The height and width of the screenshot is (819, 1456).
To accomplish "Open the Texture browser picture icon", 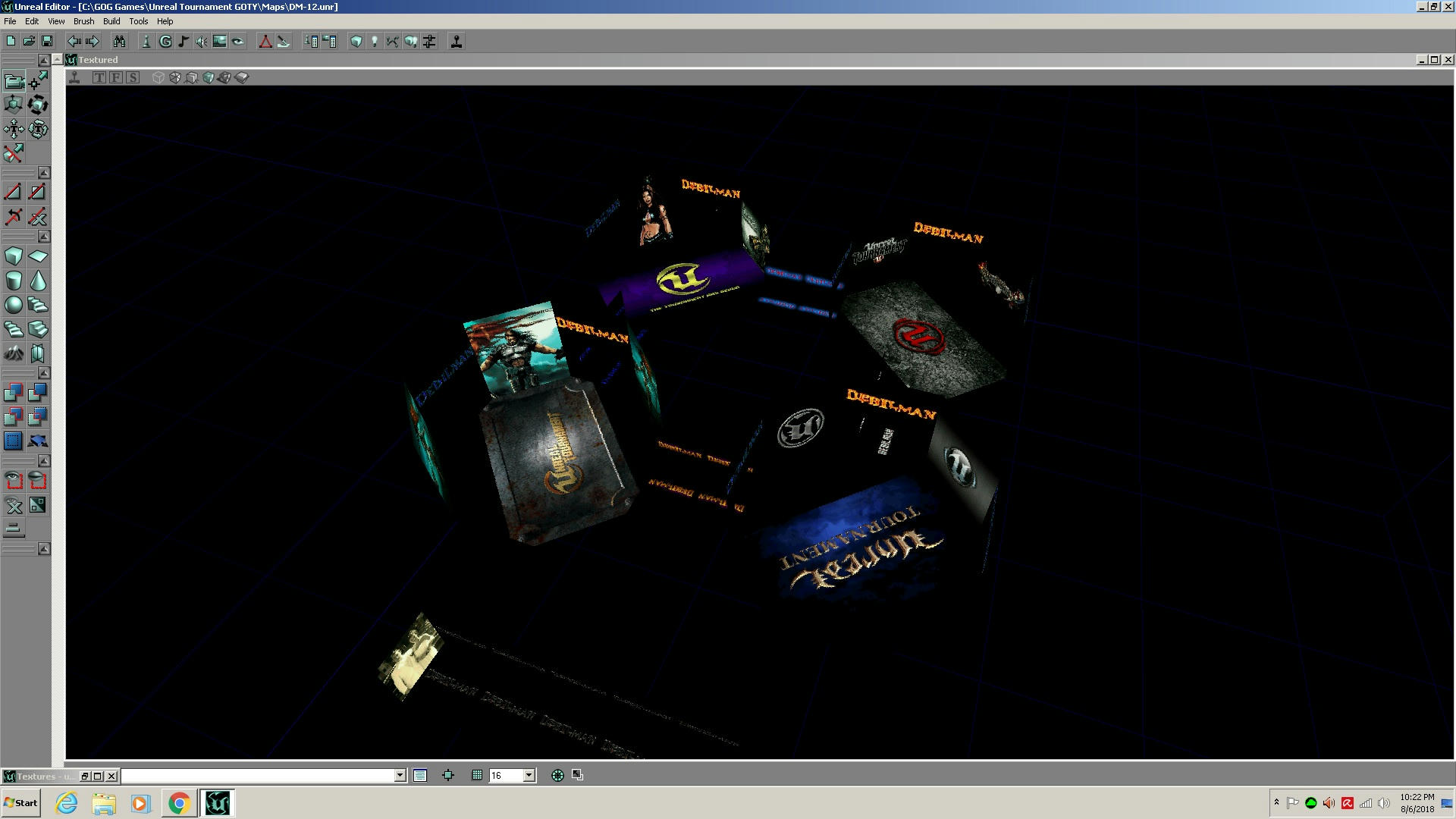I will [219, 41].
